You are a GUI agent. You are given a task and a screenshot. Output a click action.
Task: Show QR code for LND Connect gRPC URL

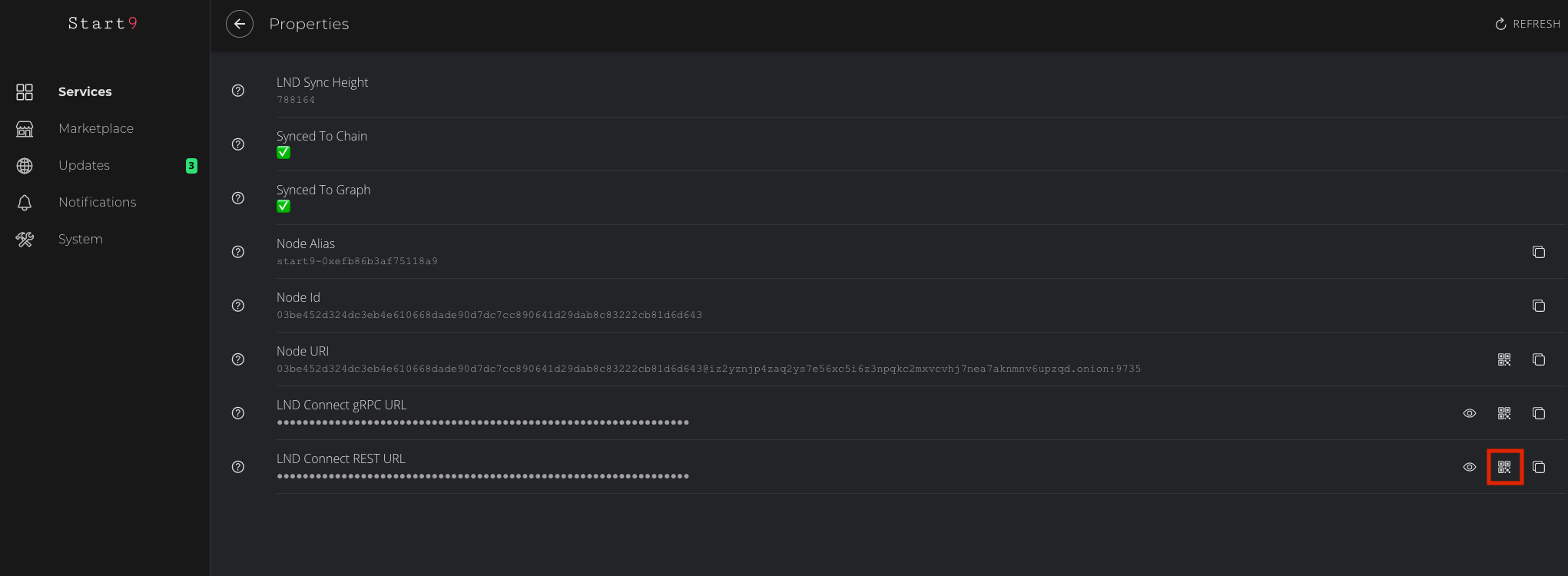pos(1504,413)
